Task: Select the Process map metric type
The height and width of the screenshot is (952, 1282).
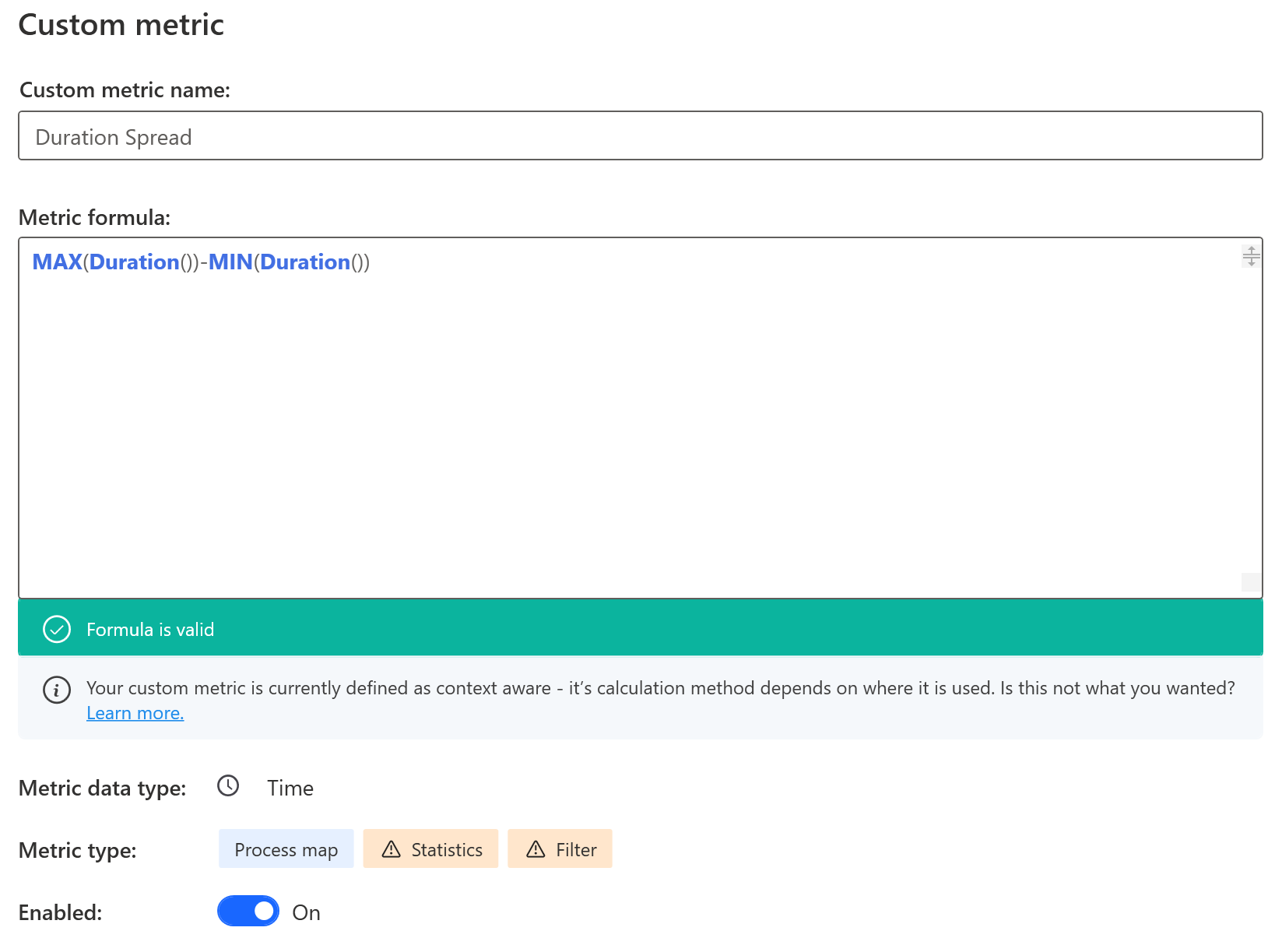Action: click(286, 849)
